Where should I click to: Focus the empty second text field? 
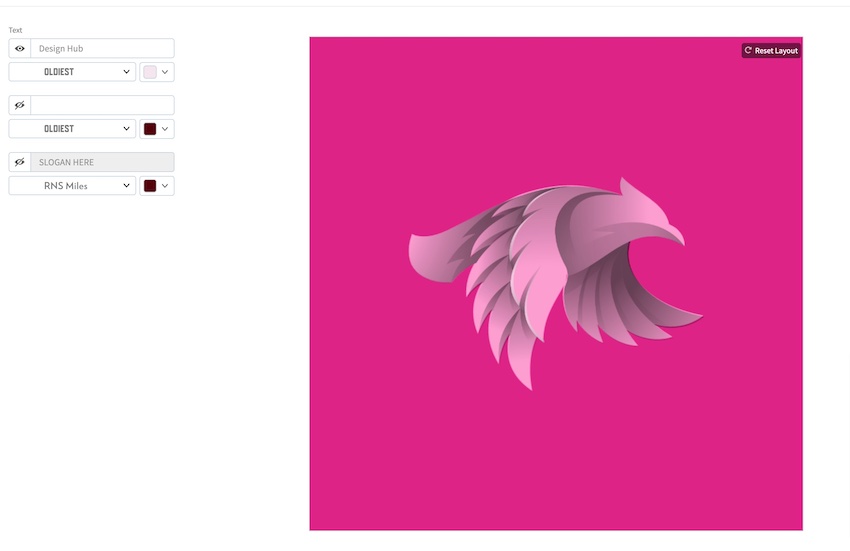click(x=102, y=105)
